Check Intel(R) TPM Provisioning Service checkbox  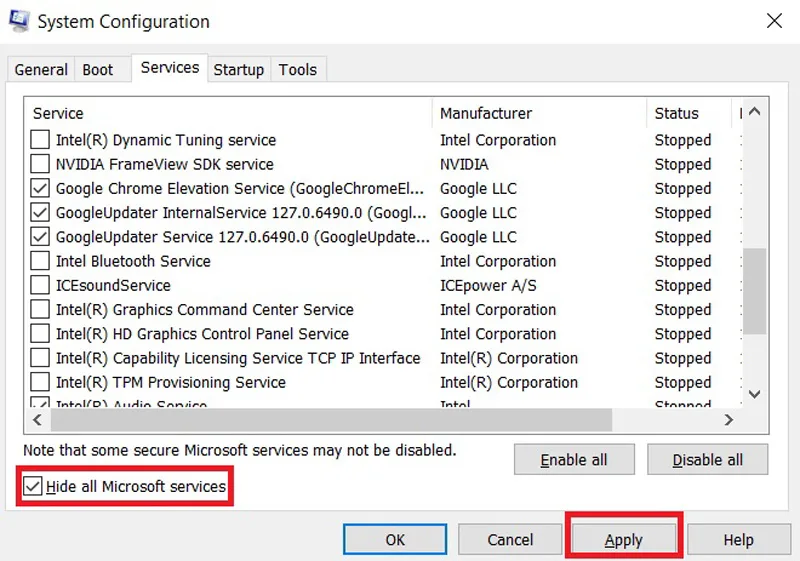pyautogui.click(x=40, y=382)
